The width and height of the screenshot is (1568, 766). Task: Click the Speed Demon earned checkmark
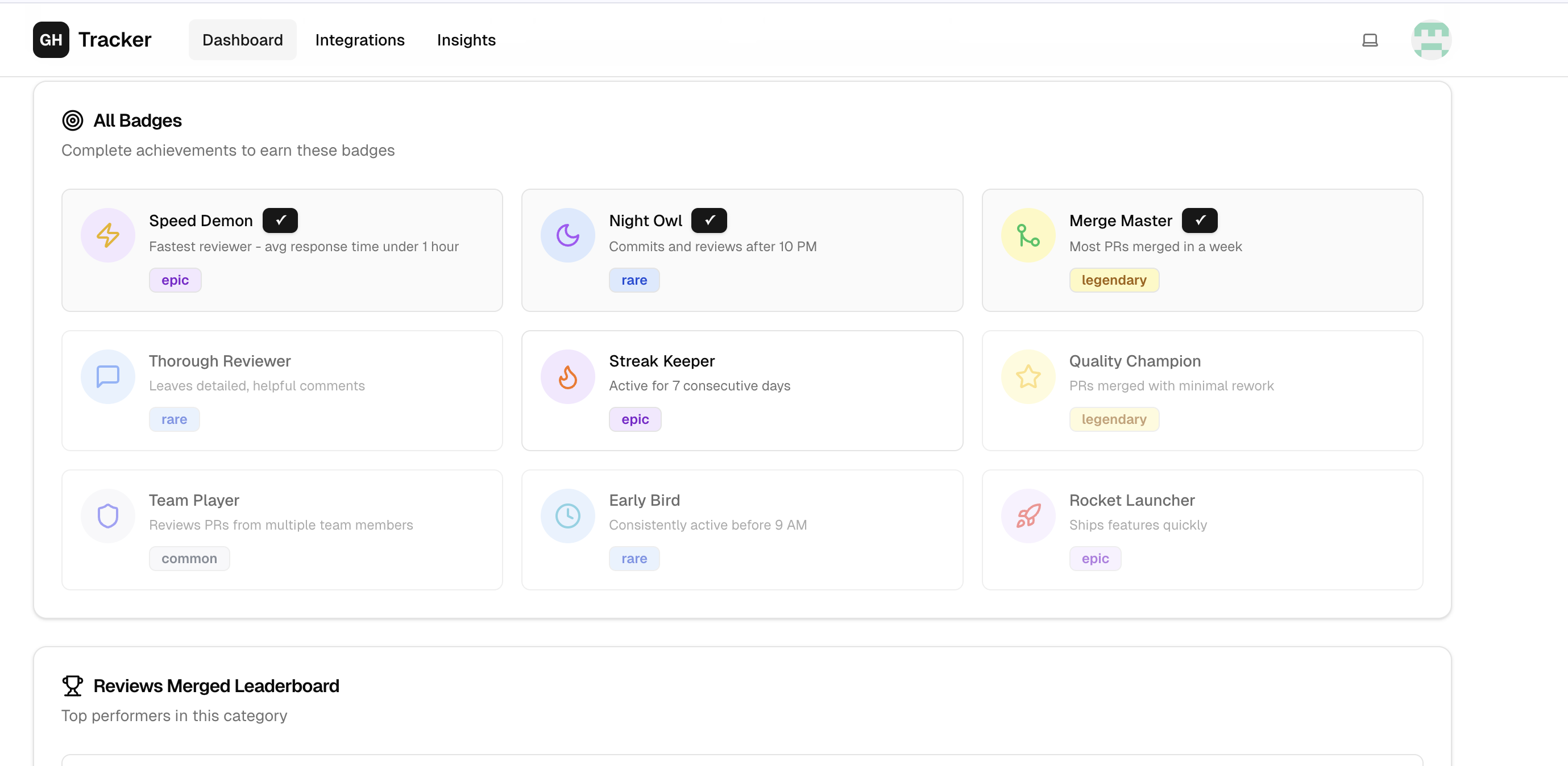(280, 220)
